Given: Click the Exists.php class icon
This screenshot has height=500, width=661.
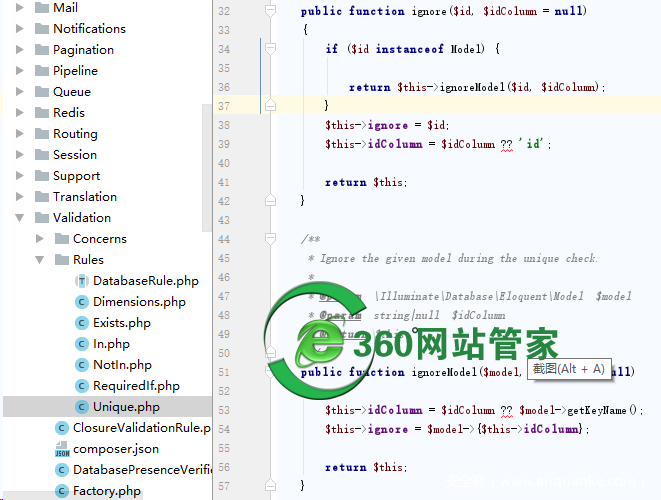Looking at the screenshot, I should click(81, 323).
